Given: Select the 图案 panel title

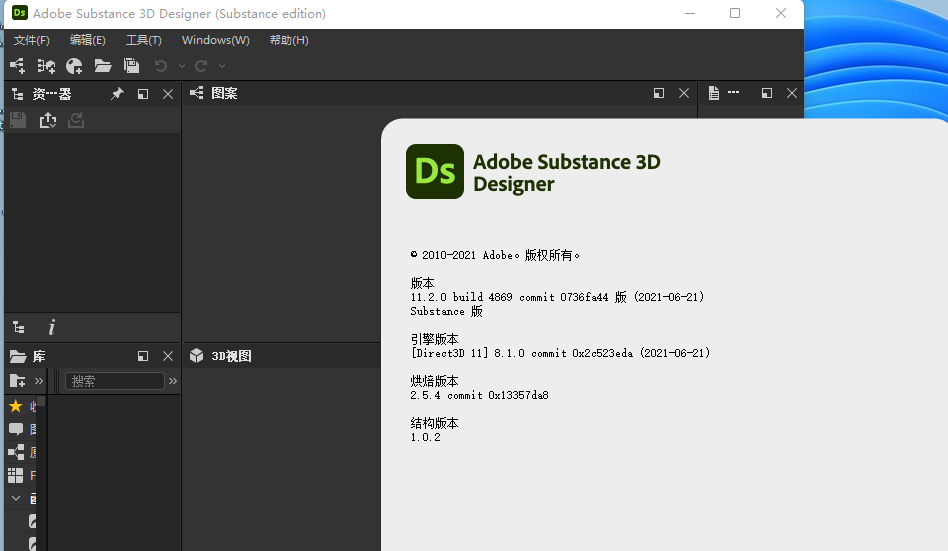Looking at the screenshot, I should pyautogui.click(x=224, y=93).
